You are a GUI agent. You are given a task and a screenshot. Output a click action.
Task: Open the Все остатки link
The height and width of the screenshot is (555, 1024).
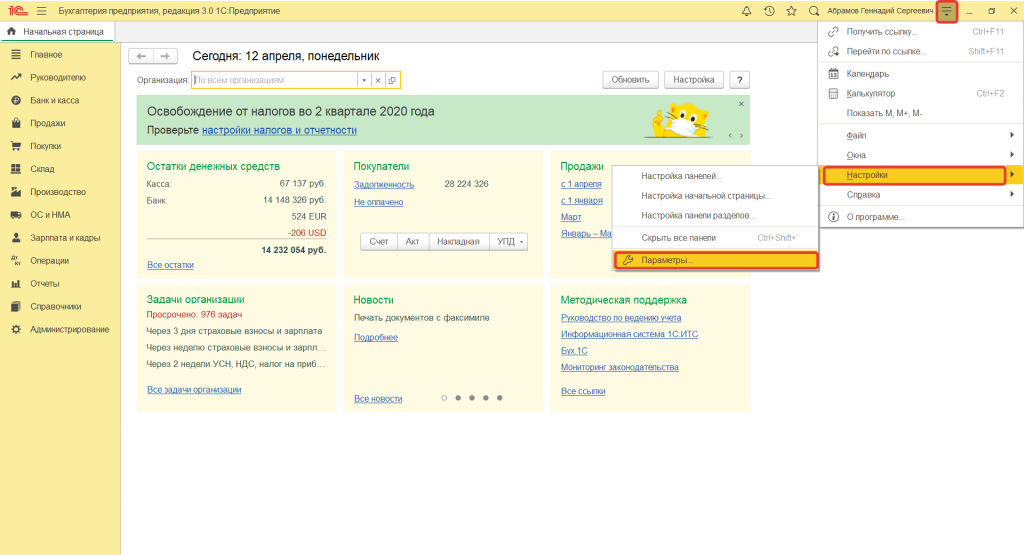pyautogui.click(x=170, y=265)
